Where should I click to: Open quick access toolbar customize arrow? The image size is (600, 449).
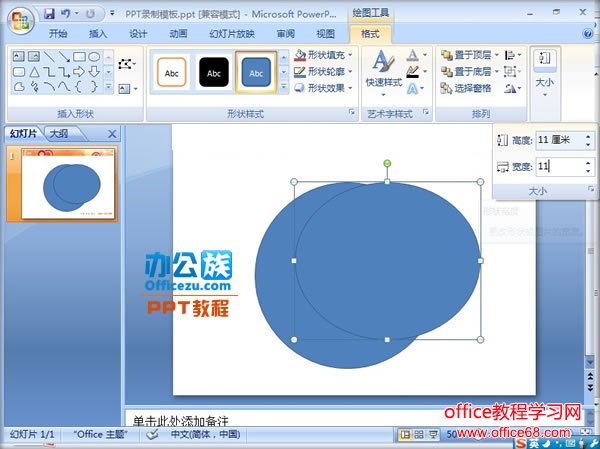click(112, 13)
